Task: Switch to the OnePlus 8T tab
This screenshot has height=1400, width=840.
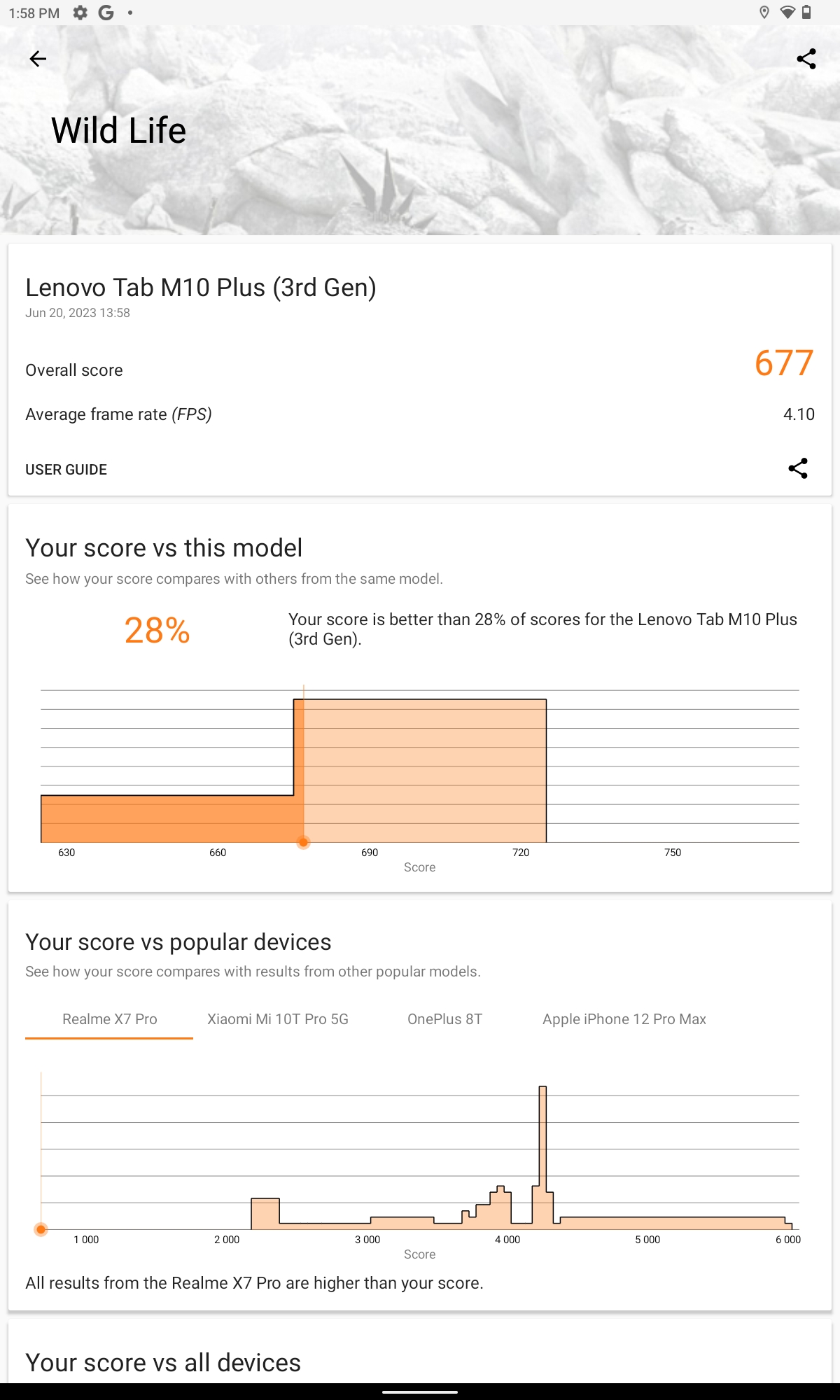Action: 445,1019
